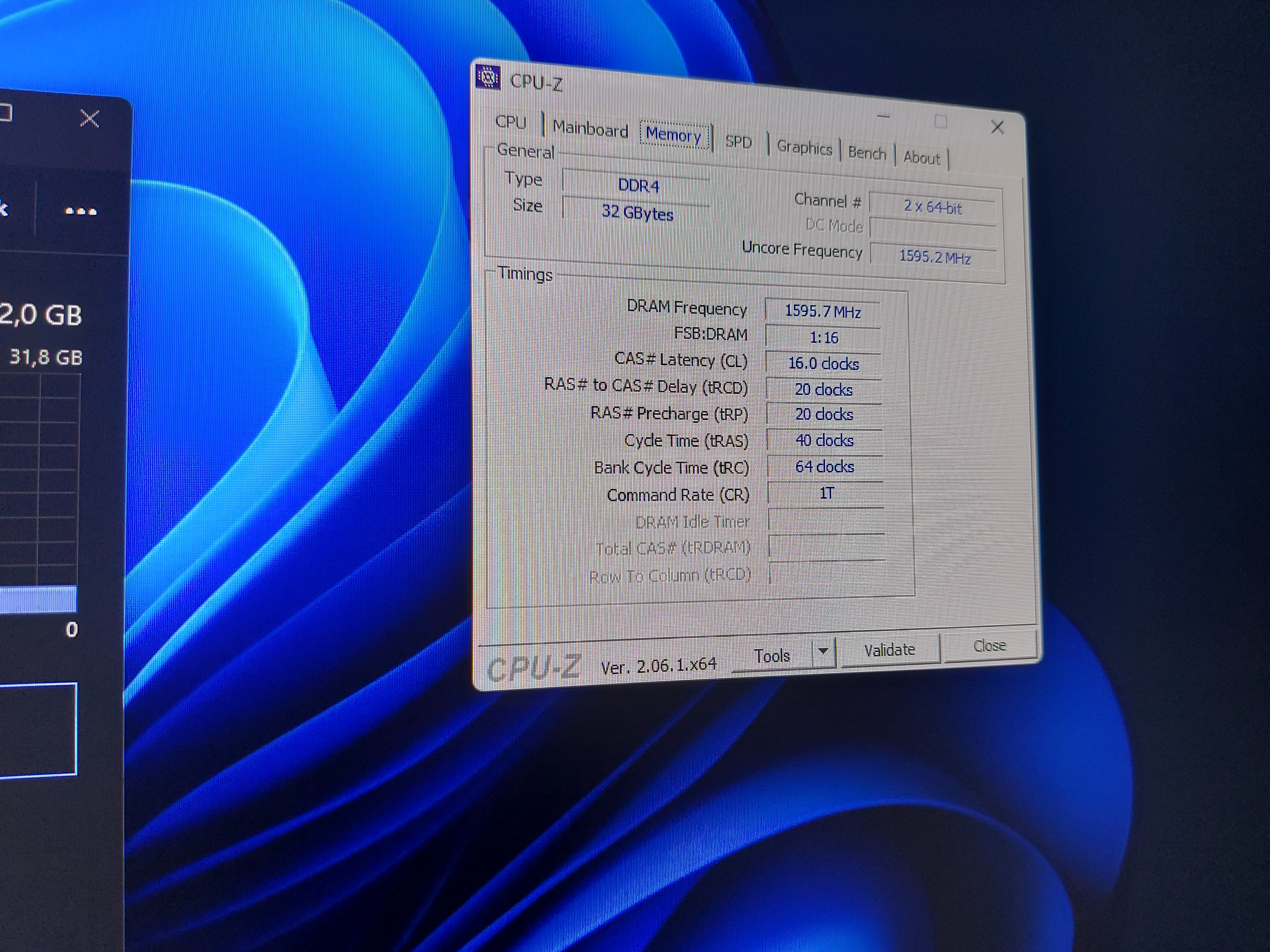1270x952 pixels.
Task: Open the SPD tab
Action: click(x=738, y=142)
